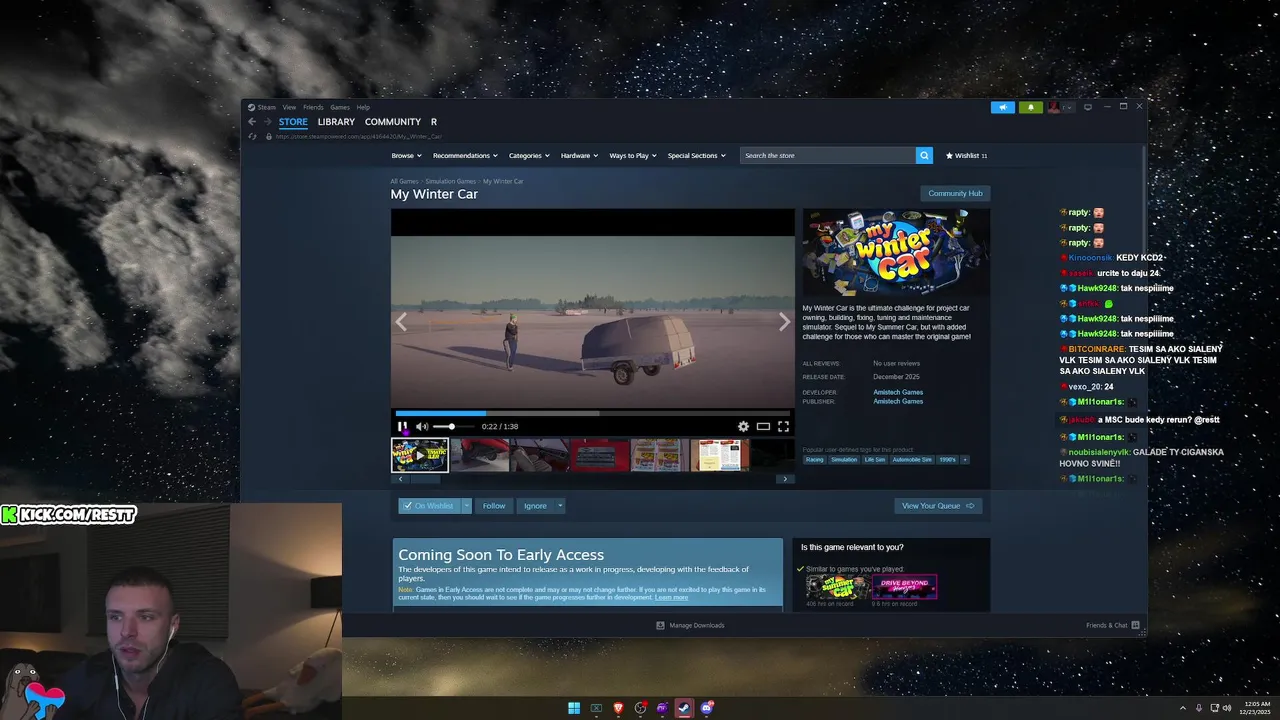1280x720 pixels.
Task: Go to previous media with left arrow
Action: tap(401, 321)
